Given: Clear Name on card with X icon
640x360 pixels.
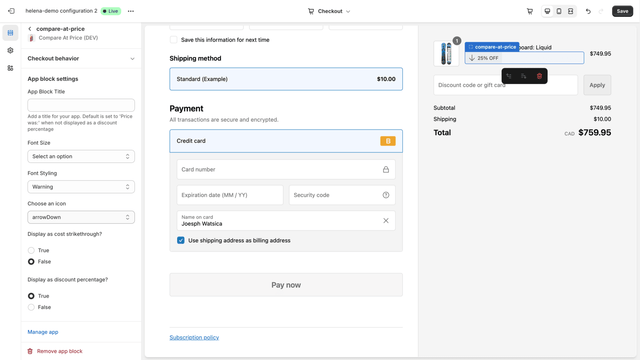Looking at the screenshot, I should tap(386, 221).
